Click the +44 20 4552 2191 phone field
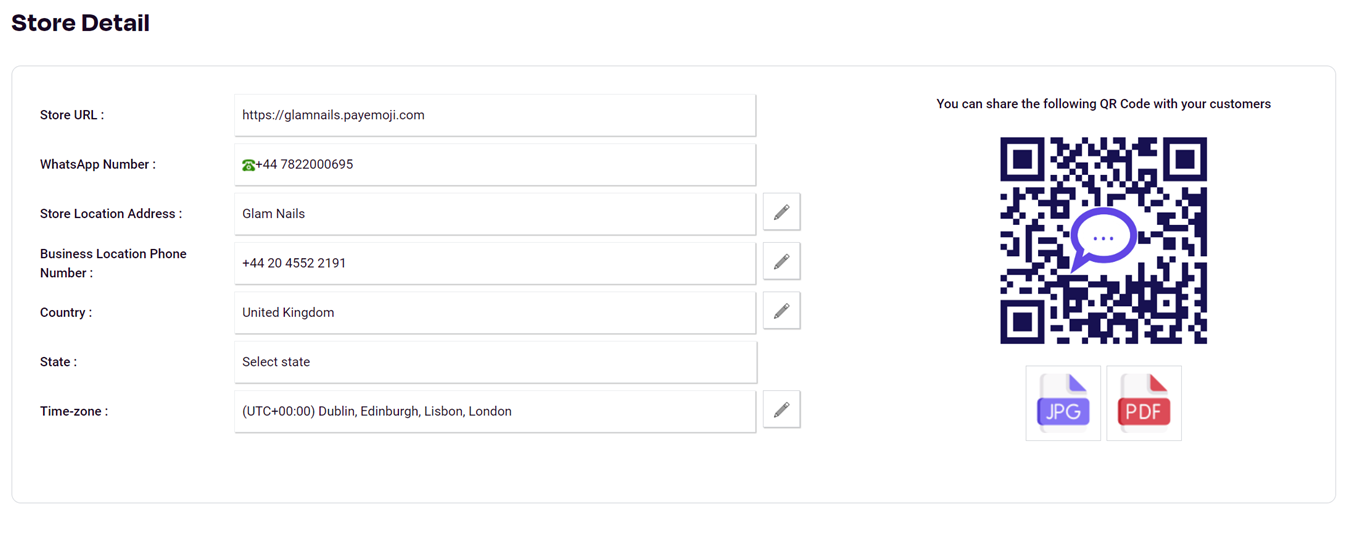This screenshot has width=1361, height=535. click(495, 263)
